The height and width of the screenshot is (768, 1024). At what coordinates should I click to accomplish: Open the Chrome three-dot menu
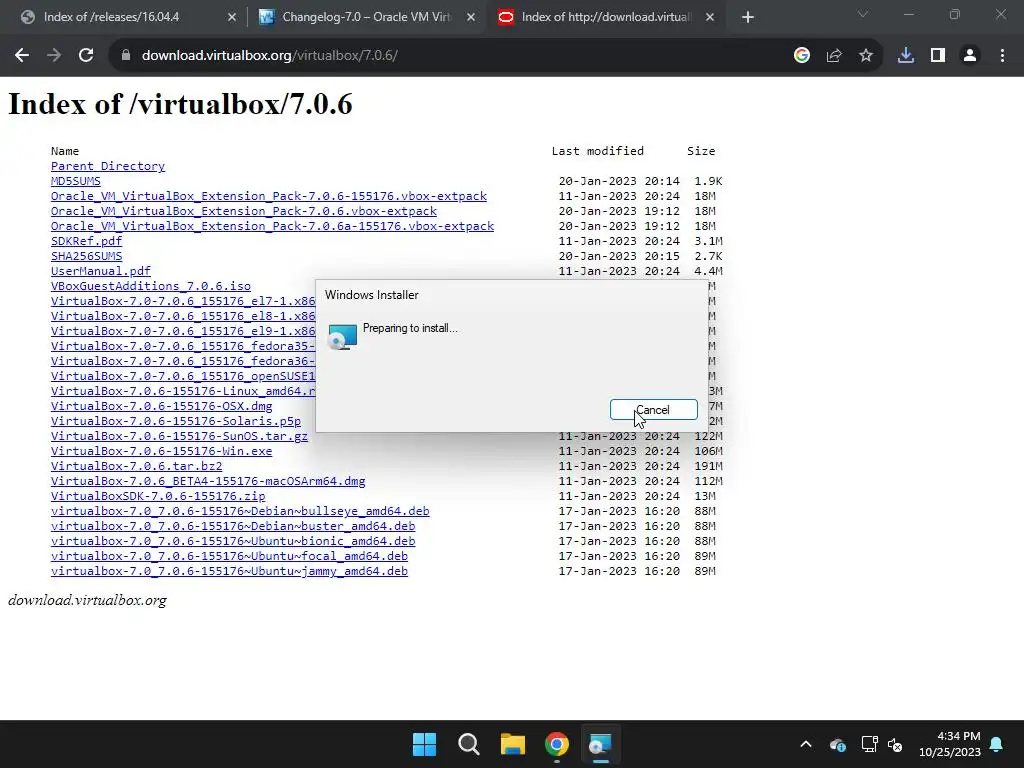click(1002, 56)
